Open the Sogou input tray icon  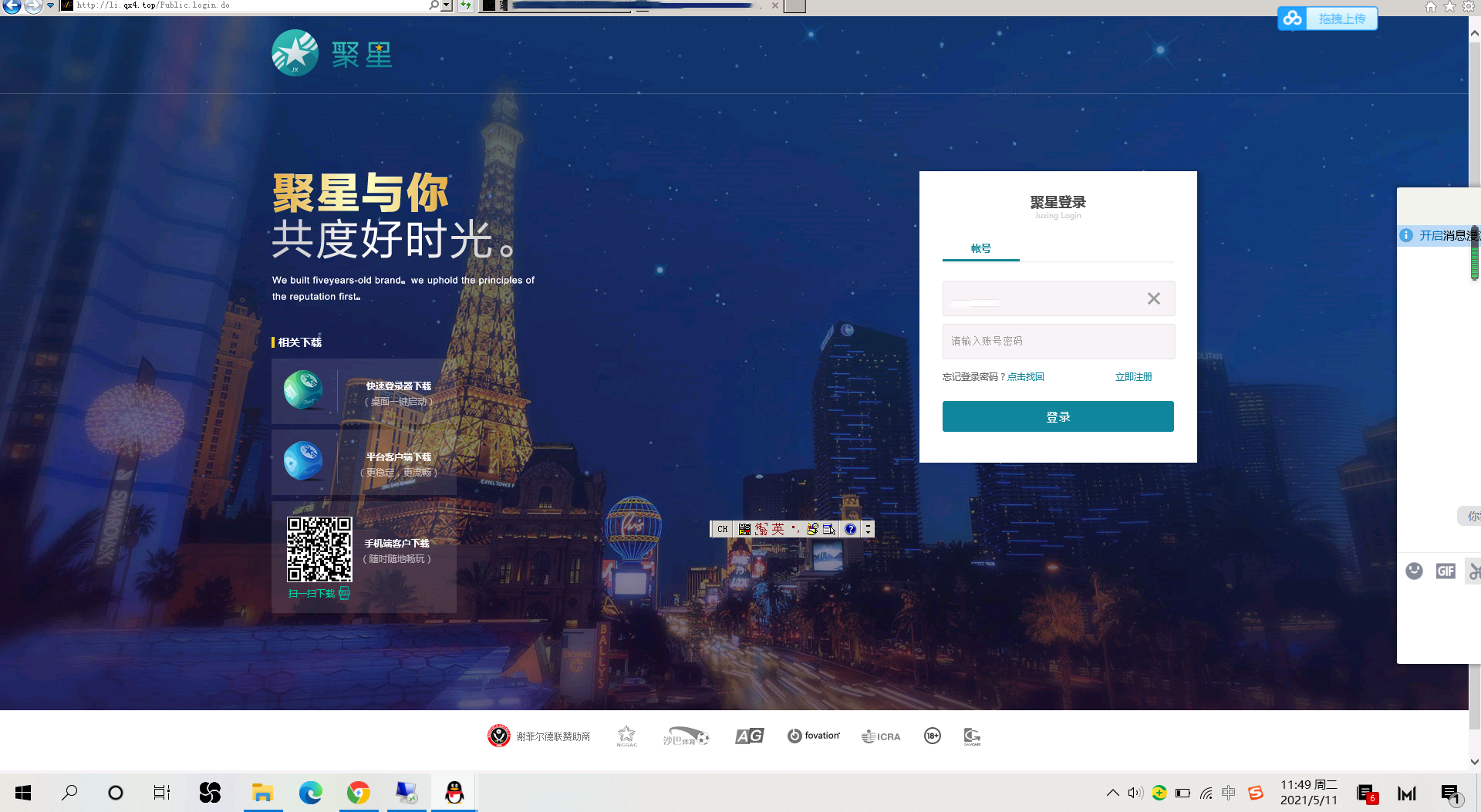[1256, 793]
